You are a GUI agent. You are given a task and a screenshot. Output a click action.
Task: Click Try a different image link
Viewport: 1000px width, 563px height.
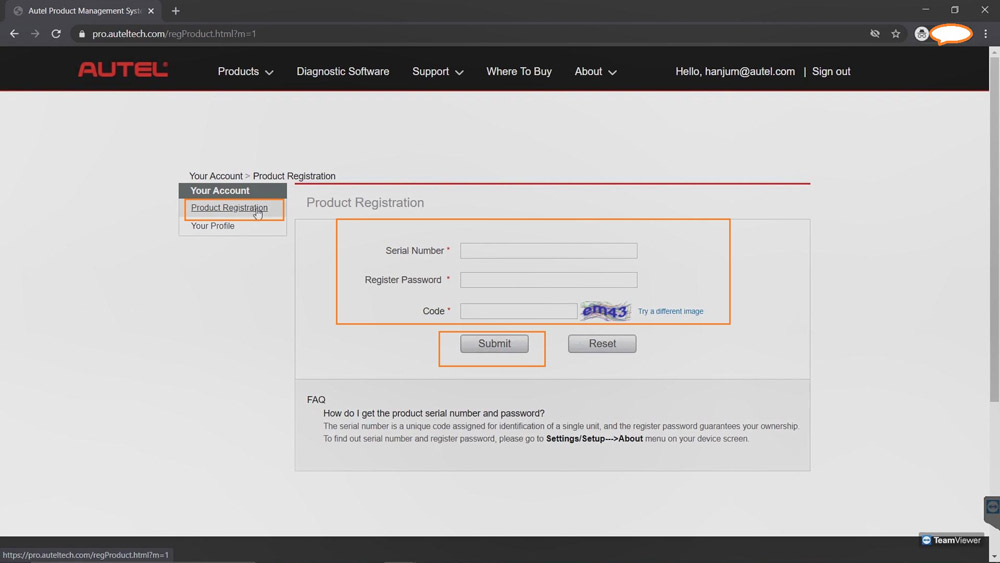click(670, 311)
